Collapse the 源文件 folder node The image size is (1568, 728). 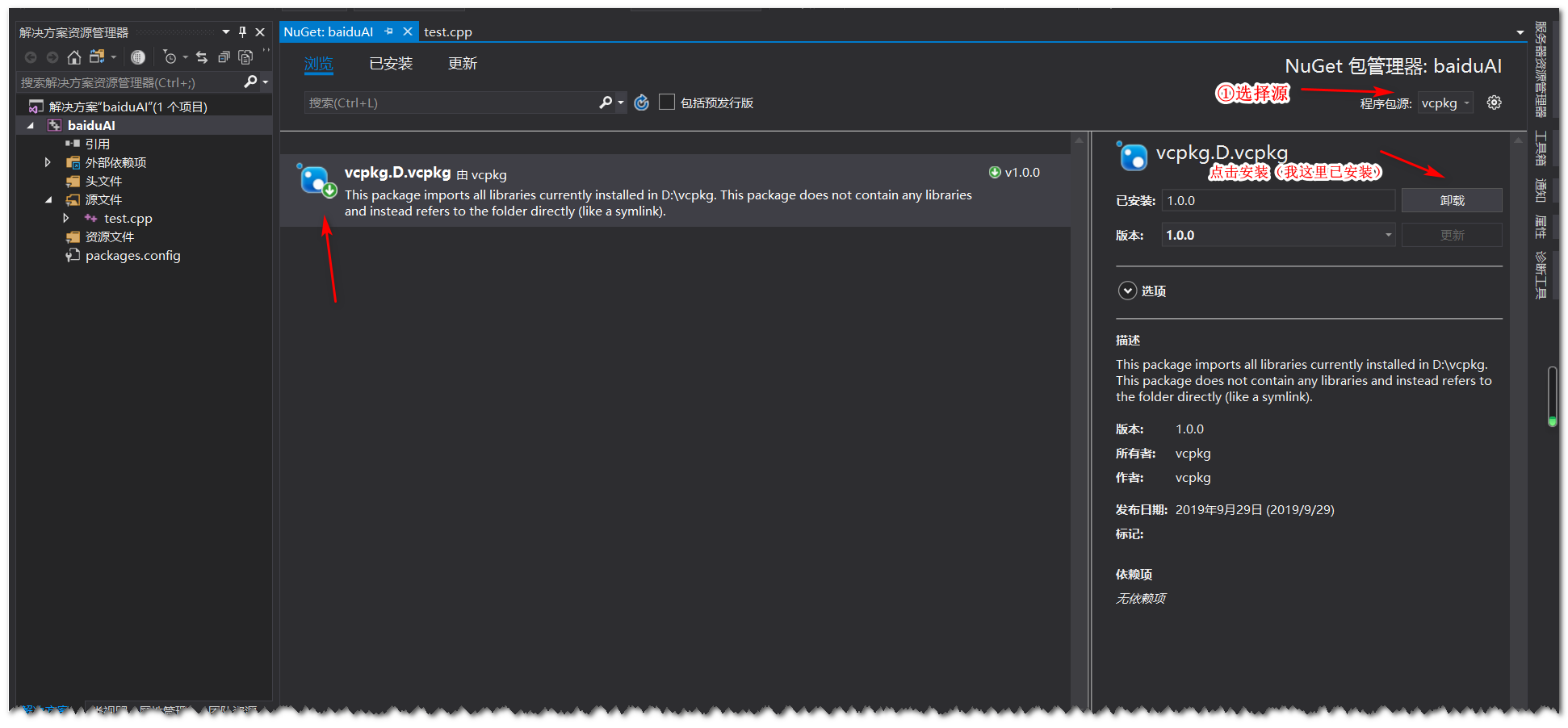click(48, 199)
